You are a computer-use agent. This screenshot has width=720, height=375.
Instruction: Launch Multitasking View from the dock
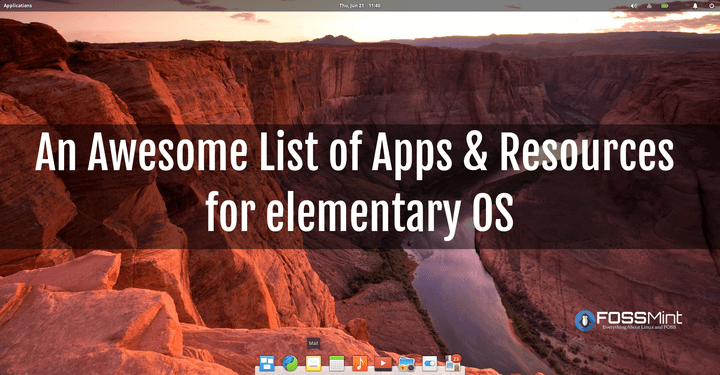267,364
